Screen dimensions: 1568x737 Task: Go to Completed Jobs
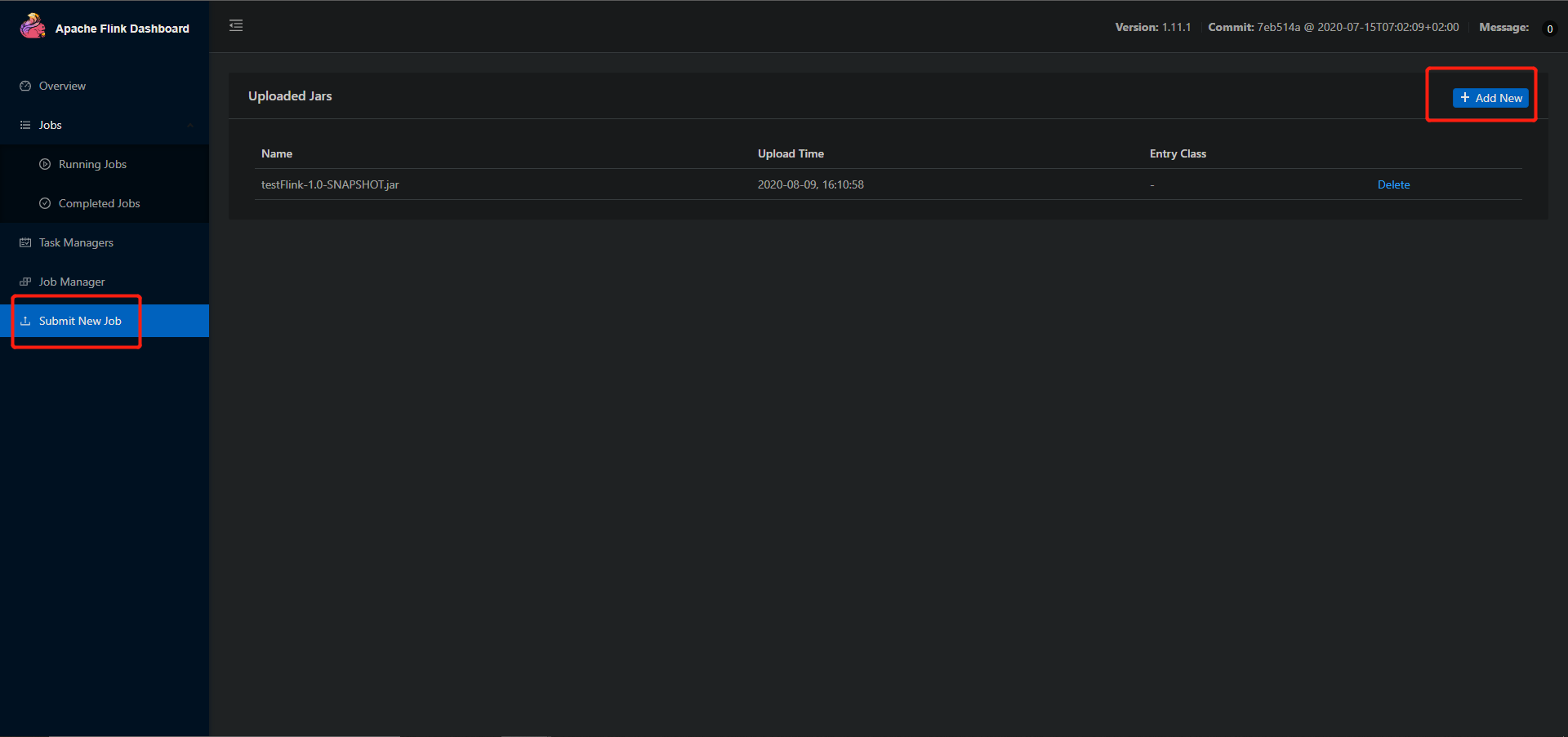(x=105, y=203)
